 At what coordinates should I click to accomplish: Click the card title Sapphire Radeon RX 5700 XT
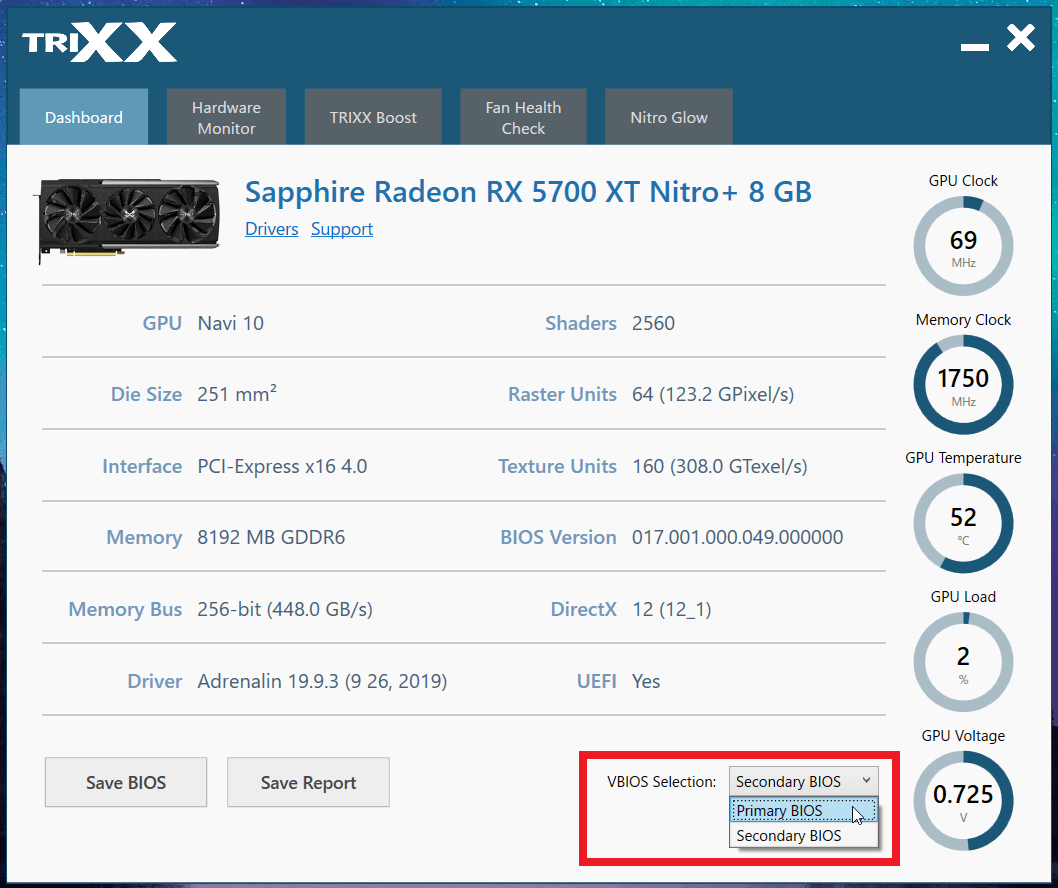(x=528, y=192)
